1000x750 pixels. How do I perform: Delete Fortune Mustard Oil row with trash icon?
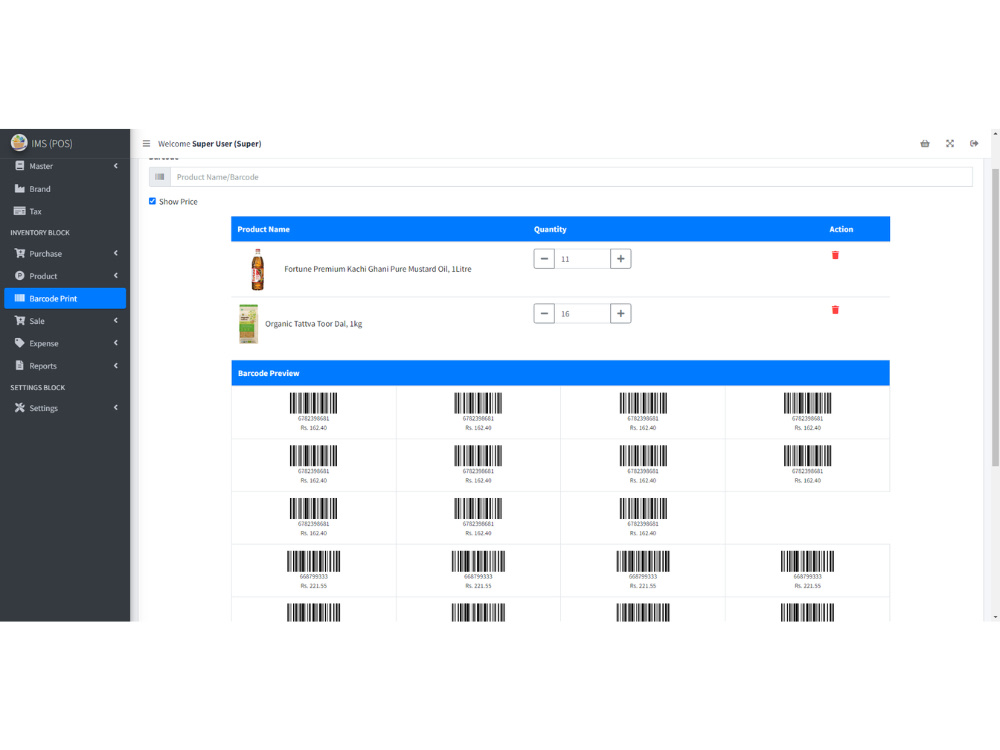pyautogui.click(x=835, y=255)
